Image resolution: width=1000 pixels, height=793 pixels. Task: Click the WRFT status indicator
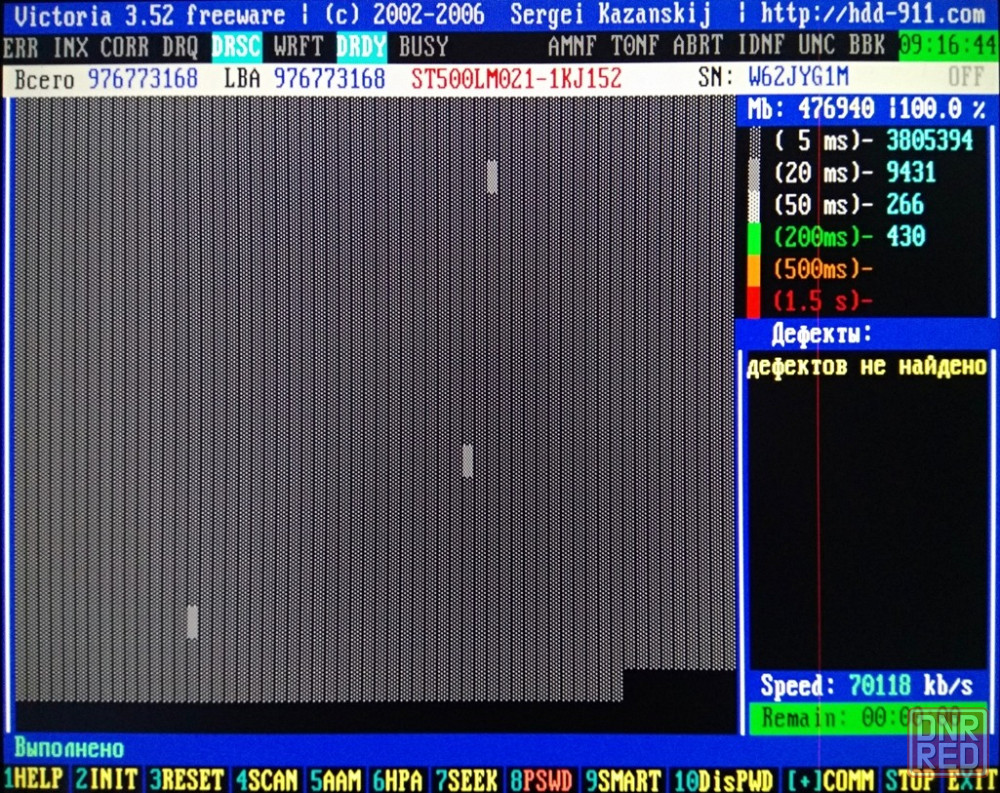tap(298, 47)
